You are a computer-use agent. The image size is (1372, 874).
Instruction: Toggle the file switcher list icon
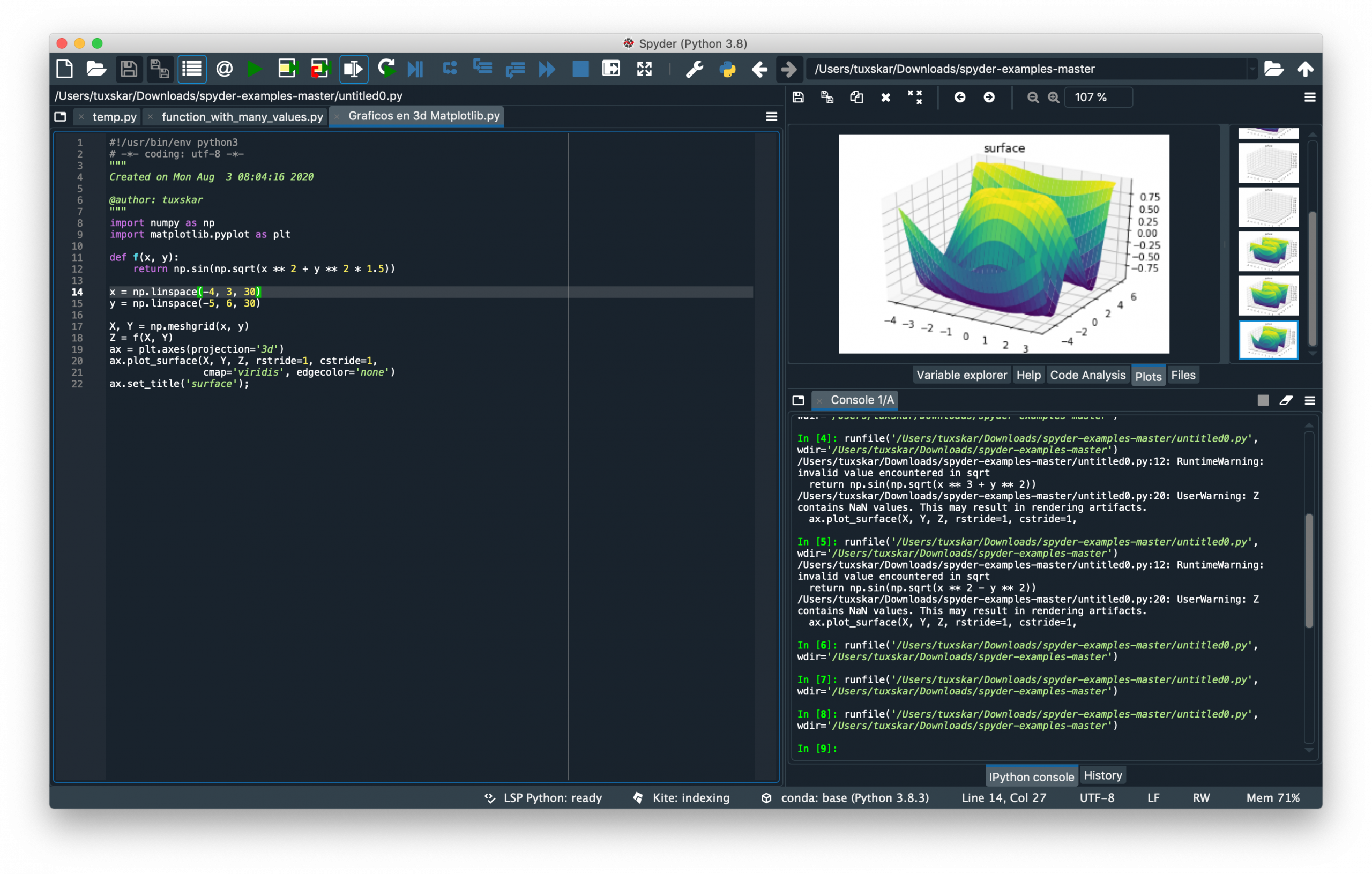(x=191, y=69)
